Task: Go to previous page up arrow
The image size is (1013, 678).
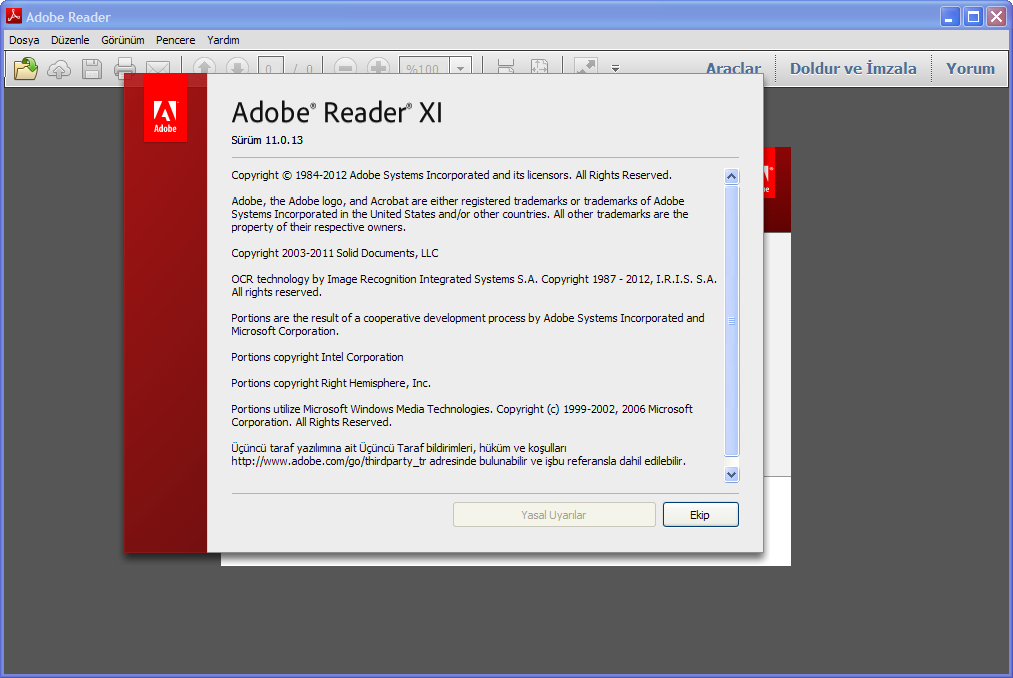Action: point(205,65)
